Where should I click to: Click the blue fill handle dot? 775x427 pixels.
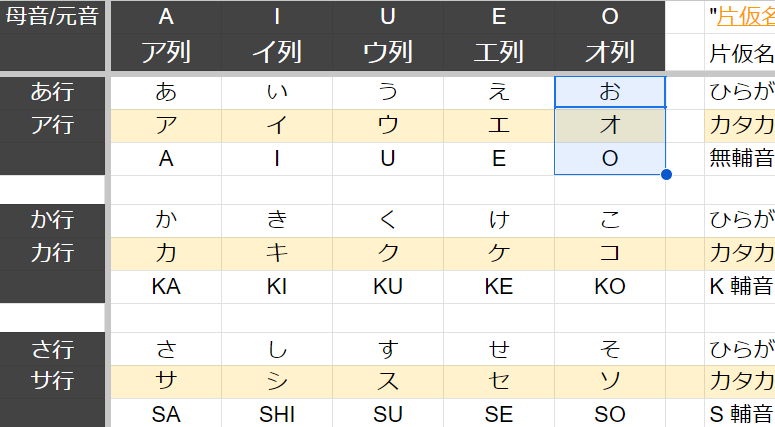666,175
